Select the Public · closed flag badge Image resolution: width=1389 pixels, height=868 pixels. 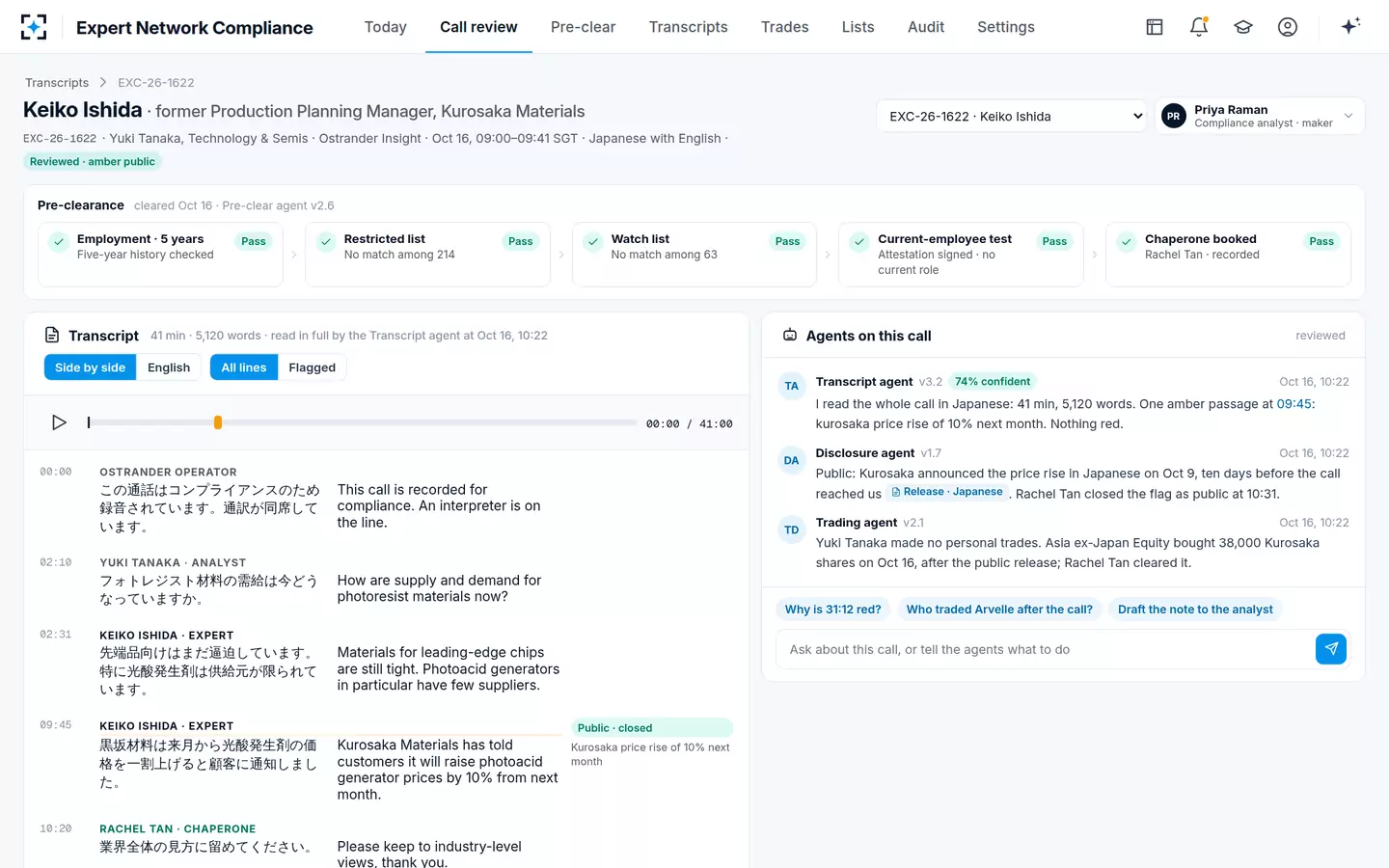[x=652, y=728]
